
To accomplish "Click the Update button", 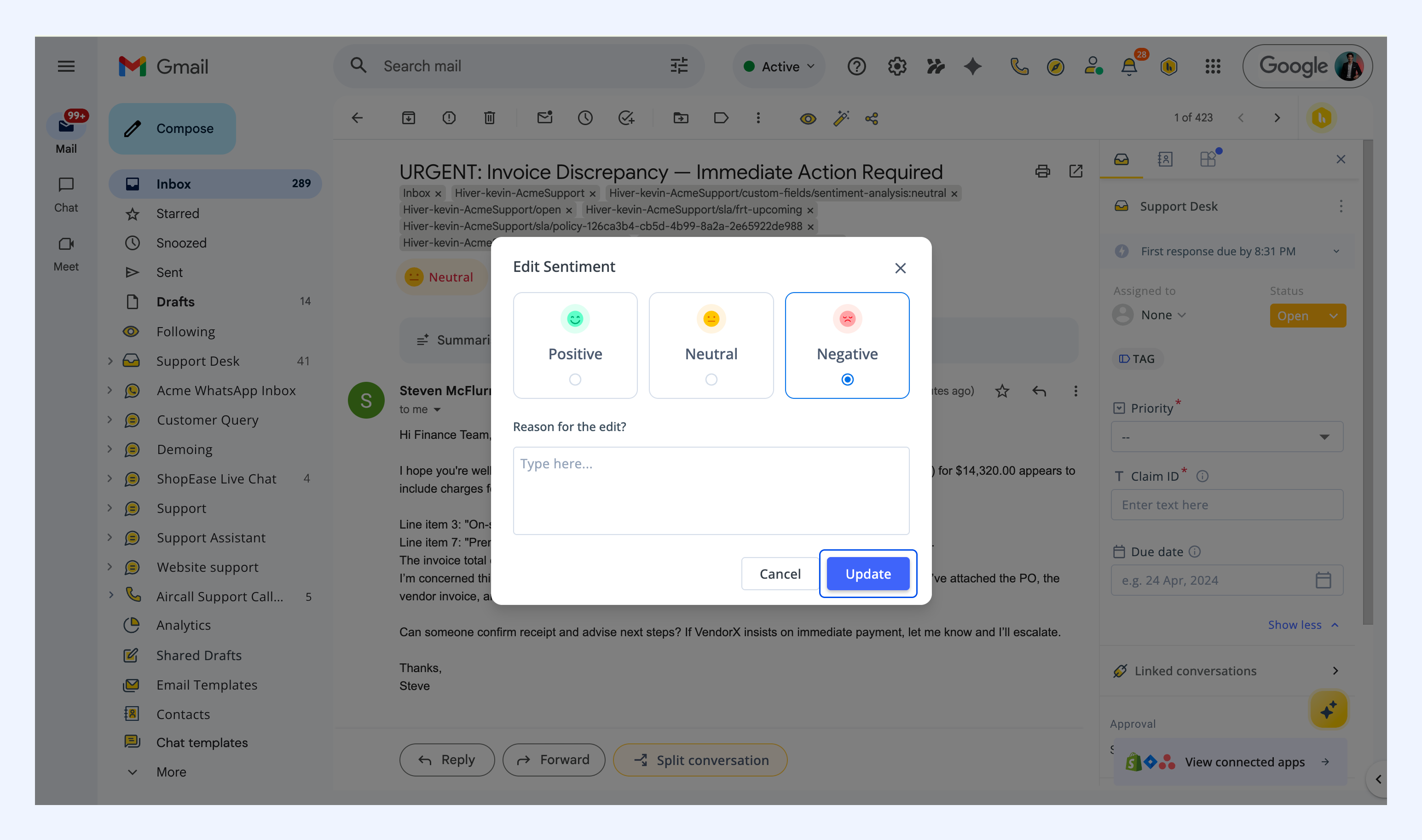I will pos(868,573).
